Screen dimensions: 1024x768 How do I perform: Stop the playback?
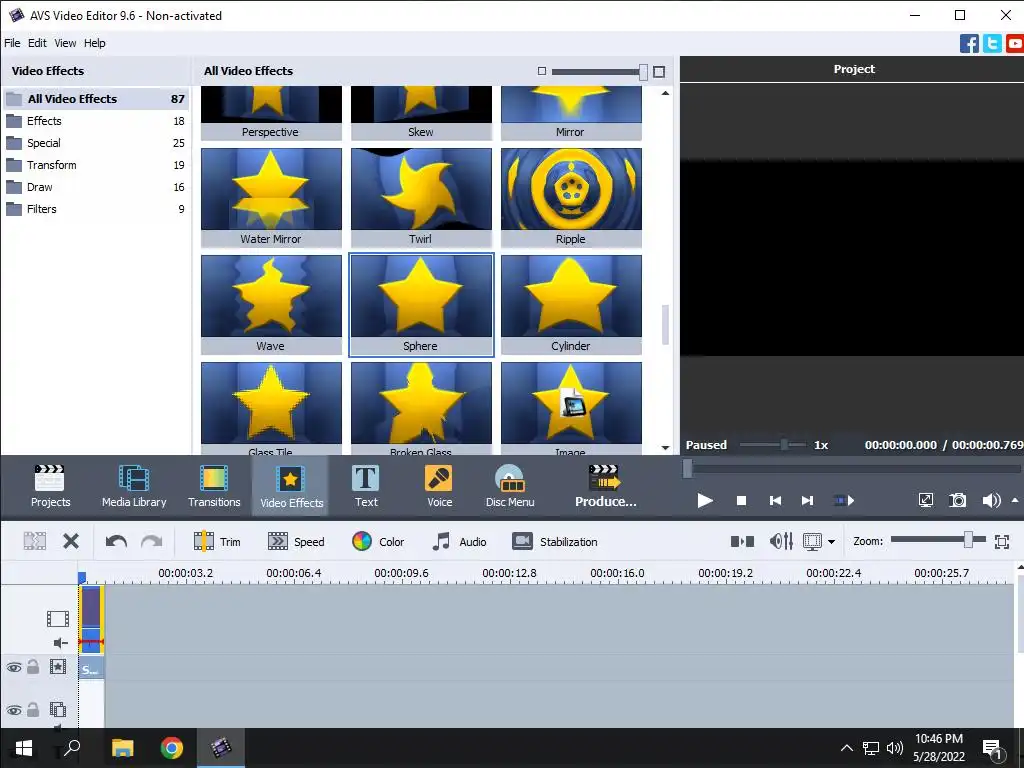(741, 501)
